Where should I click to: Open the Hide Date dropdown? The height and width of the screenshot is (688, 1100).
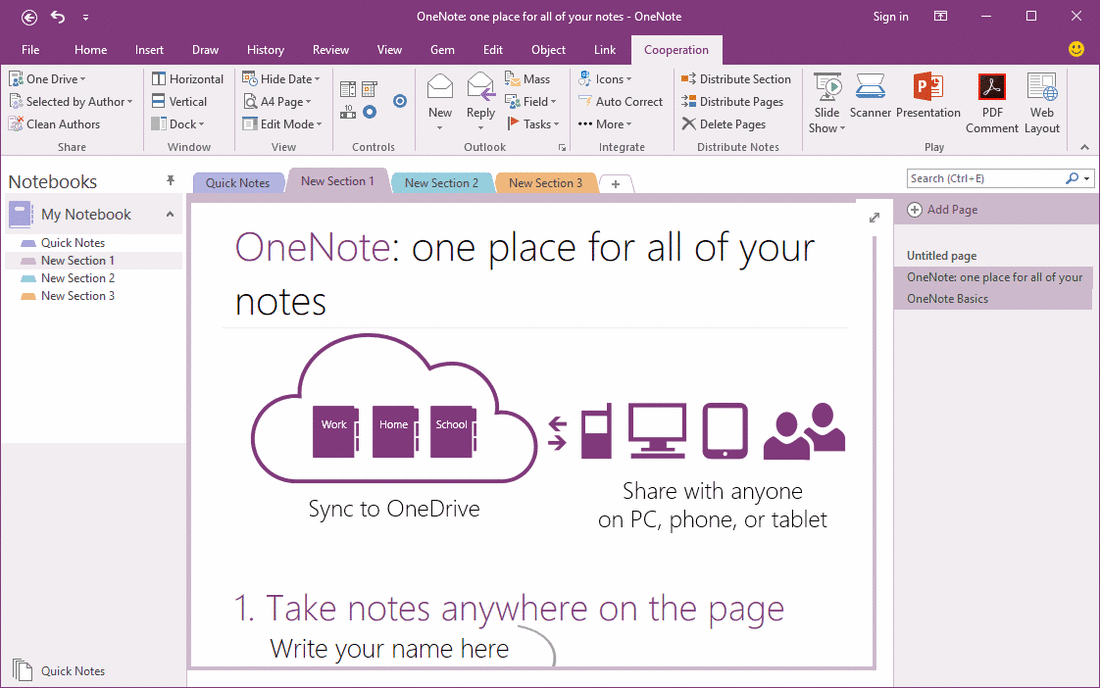click(x=281, y=79)
